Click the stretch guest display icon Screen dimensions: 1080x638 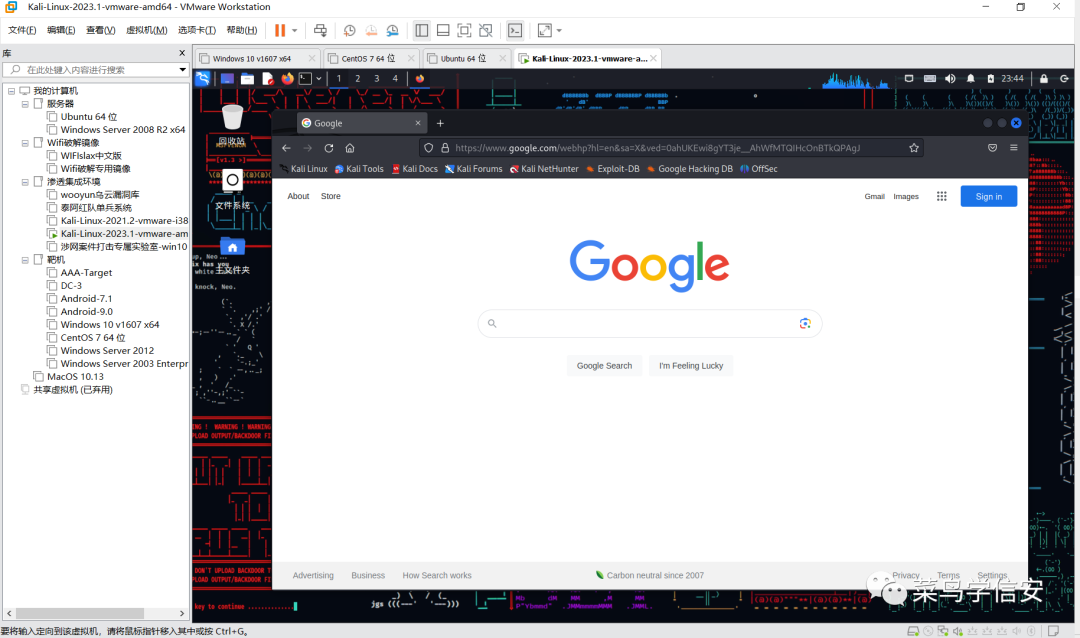pos(544,30)
